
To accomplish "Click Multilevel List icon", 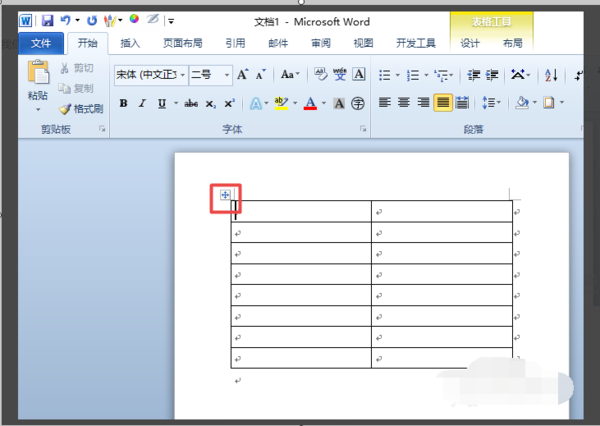I will (441, 75).
